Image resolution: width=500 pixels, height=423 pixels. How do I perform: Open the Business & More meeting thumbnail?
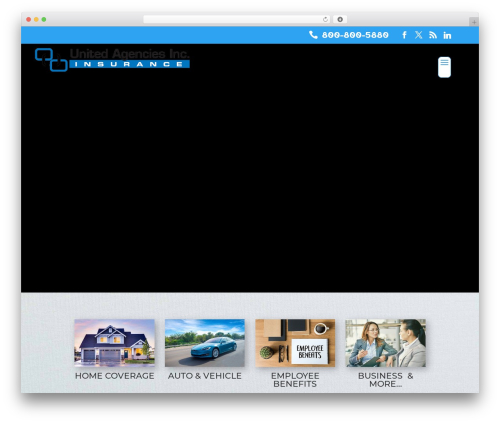386,343
